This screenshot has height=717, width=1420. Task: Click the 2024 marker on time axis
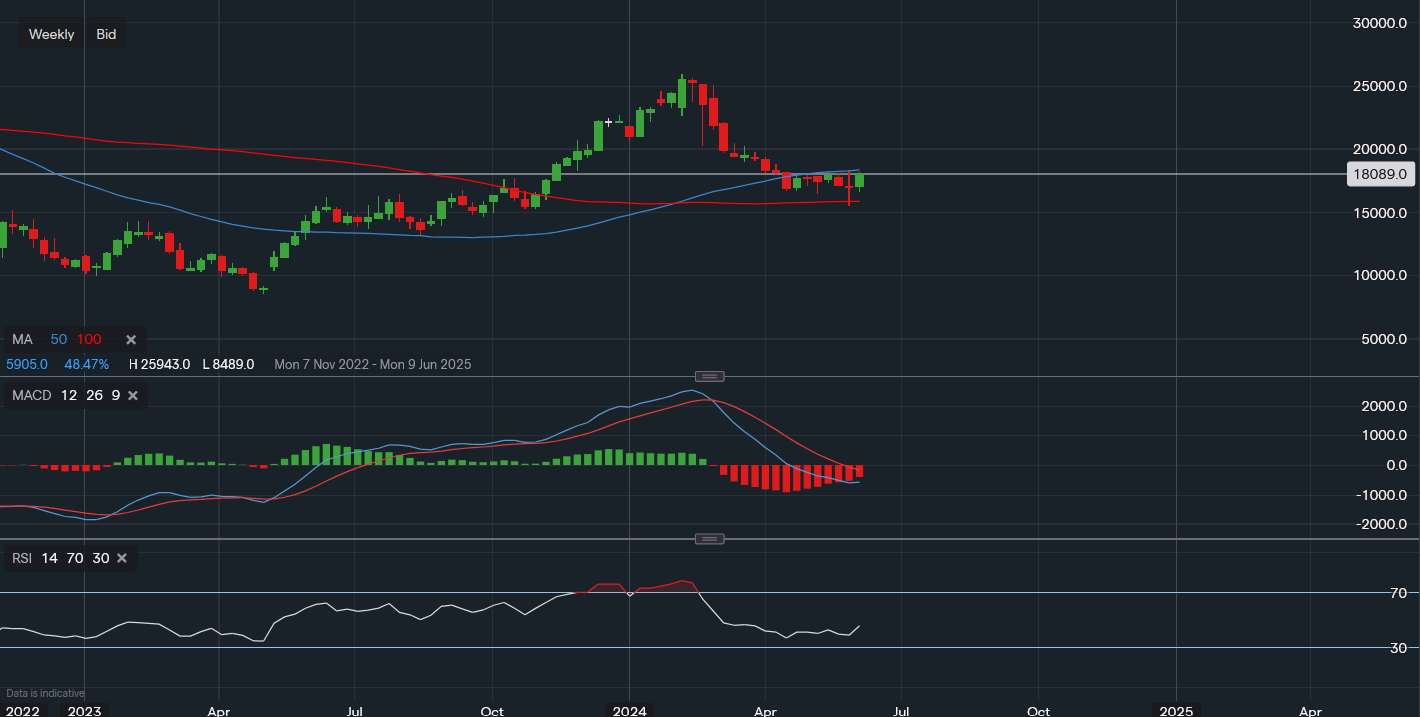(x=629, y=711)
